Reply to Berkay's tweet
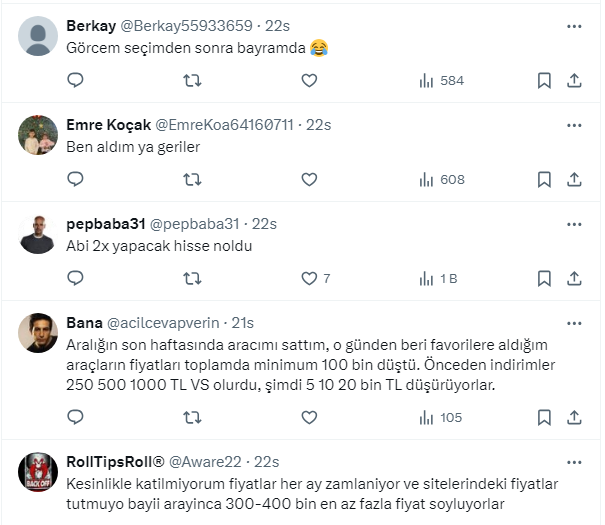 (x=75, y=80)
